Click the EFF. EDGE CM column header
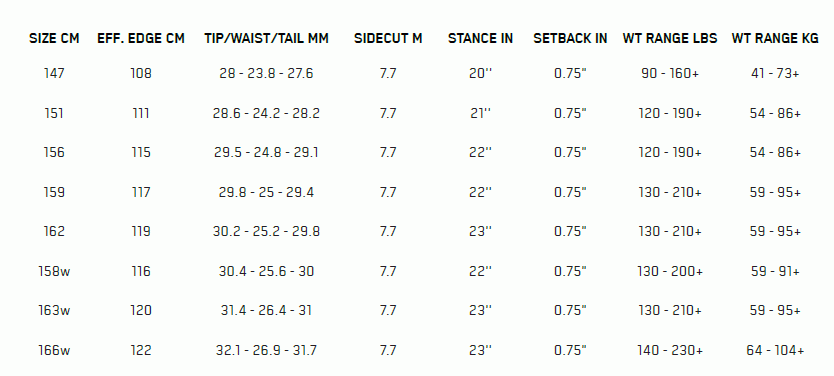834x376 pixels. (x=141, y=38)
